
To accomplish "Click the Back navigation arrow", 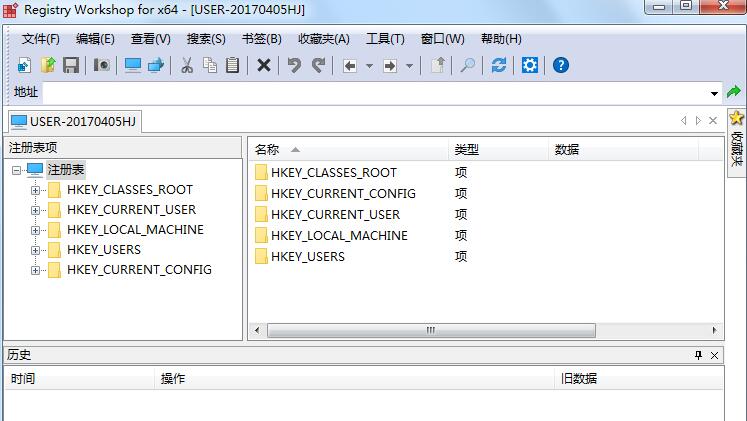I will pos(350,65).
